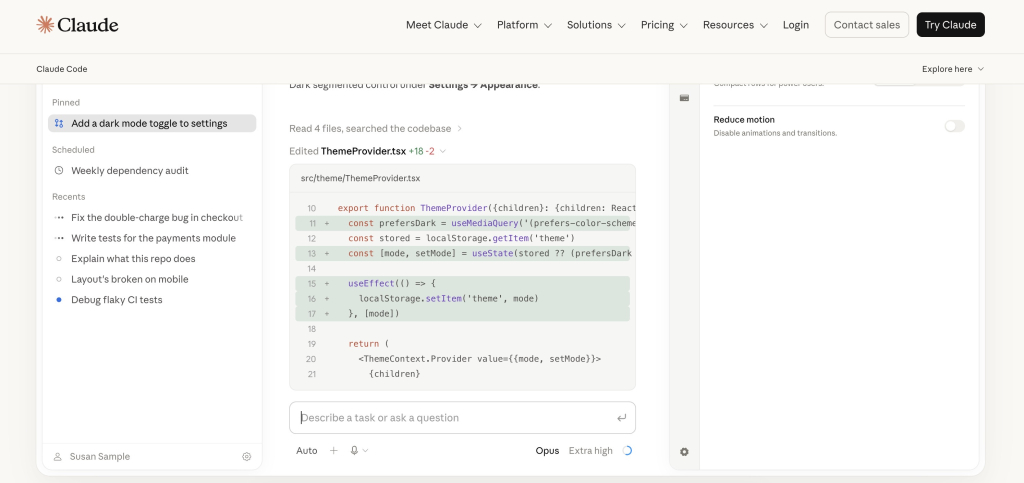
Task: Click the user avatar icon by Susan Sample
Action: click(x=57, y=457)
